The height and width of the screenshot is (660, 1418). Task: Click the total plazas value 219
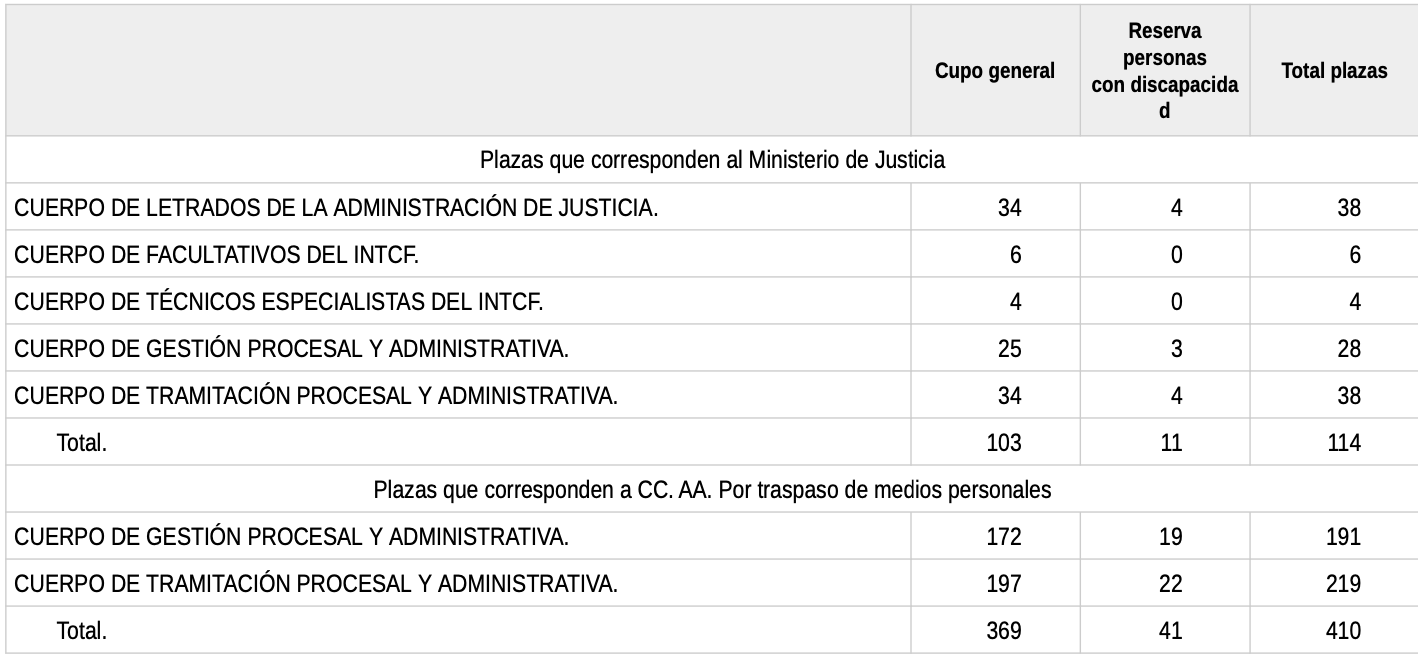tap(1343, 584)
